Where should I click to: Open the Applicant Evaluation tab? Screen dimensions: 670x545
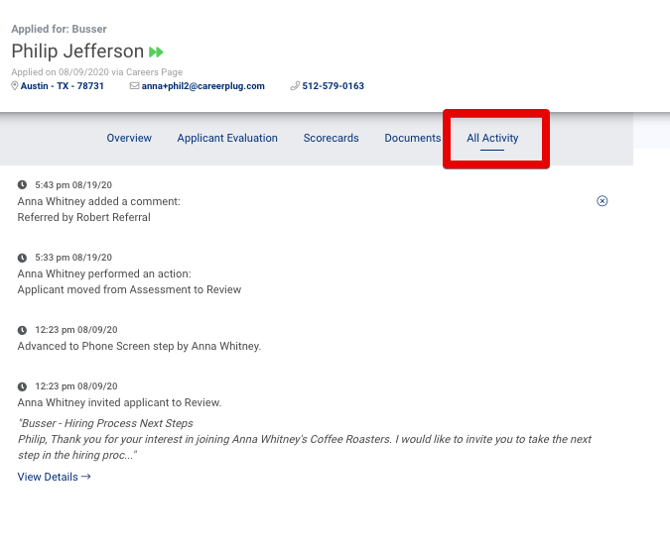pyautogui.click(x=227, y=138)
